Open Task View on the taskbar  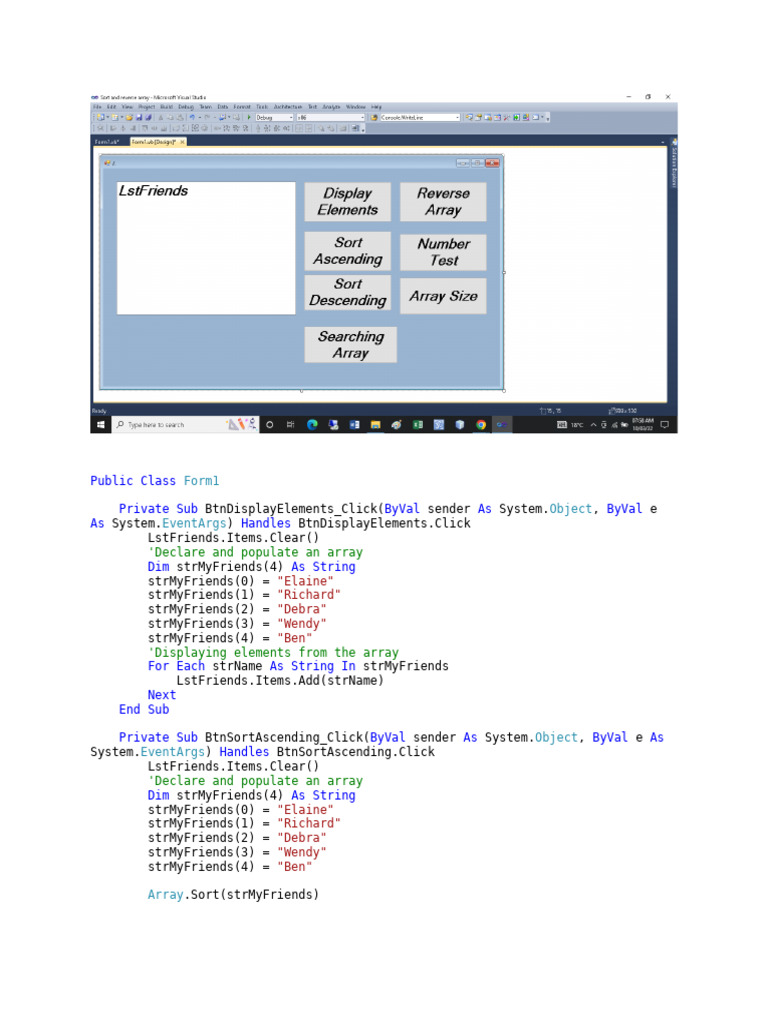(291, 424)
